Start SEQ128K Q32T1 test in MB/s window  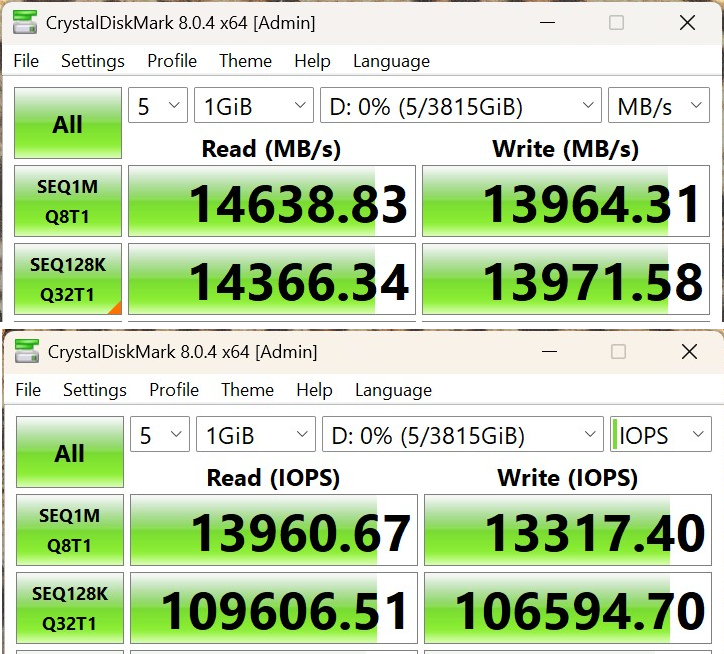pyautogui.click(x=68, y=279)
